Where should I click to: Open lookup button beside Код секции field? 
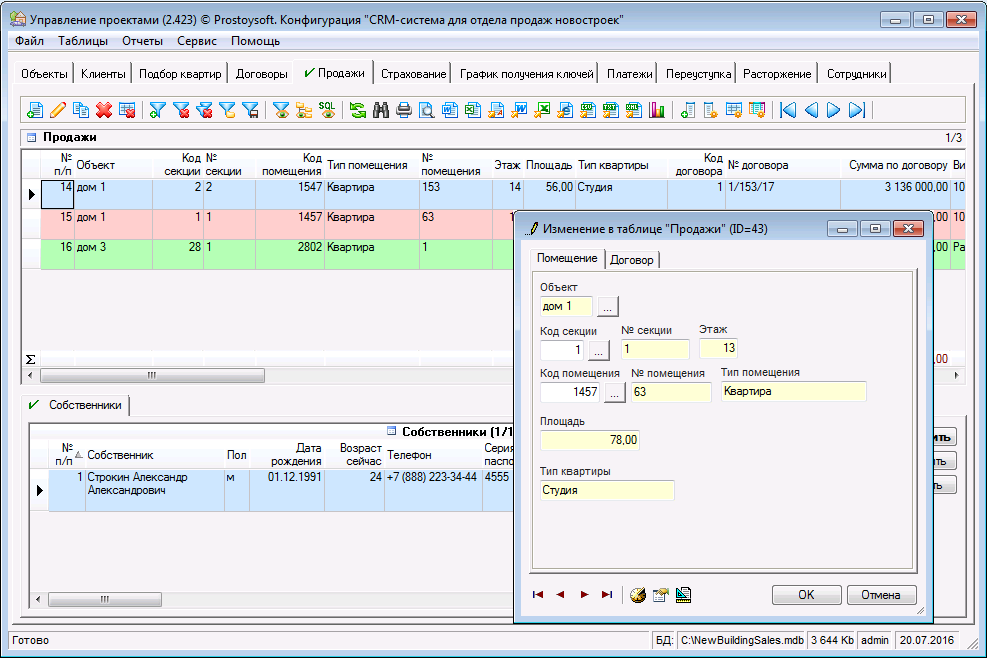click(x=597, y=350)
